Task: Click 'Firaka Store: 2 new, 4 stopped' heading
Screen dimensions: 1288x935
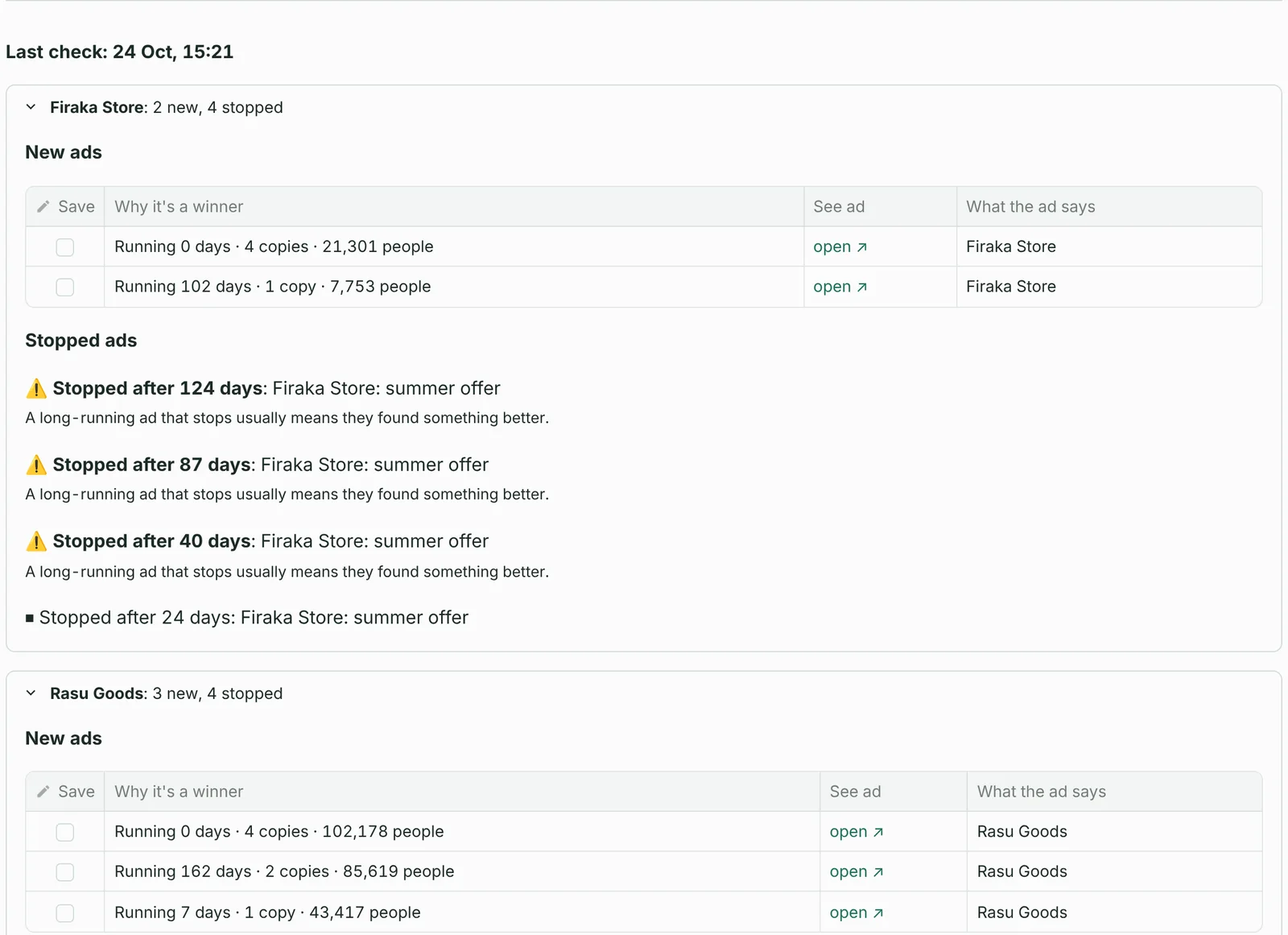Action: click(167, 107)
